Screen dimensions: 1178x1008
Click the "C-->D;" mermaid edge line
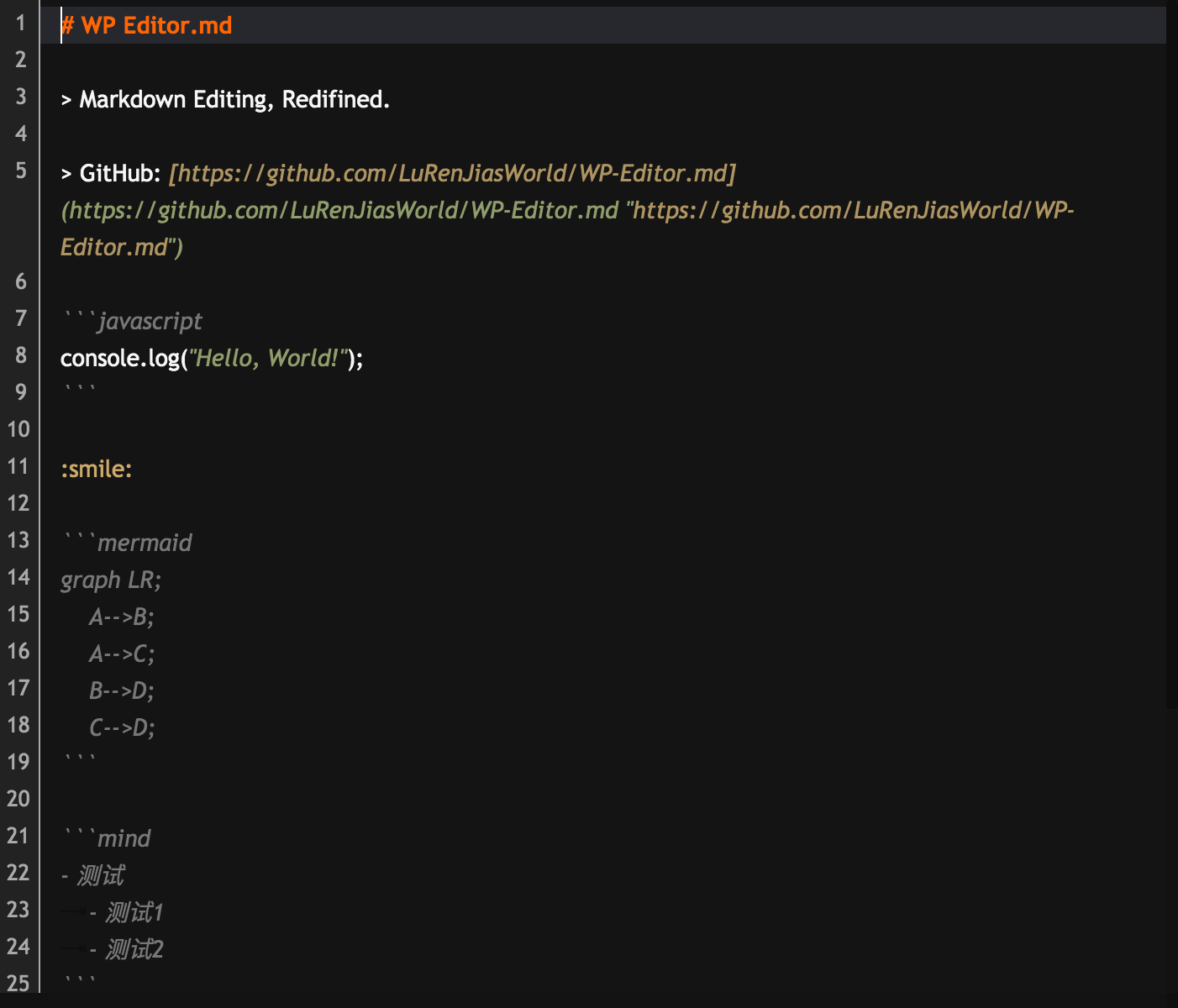[x=122, y=727]
